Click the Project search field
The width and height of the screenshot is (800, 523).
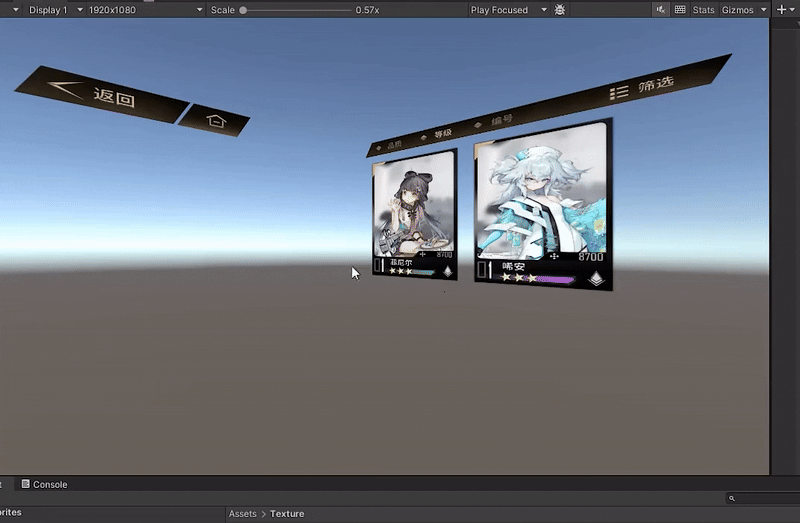point(763,499)
